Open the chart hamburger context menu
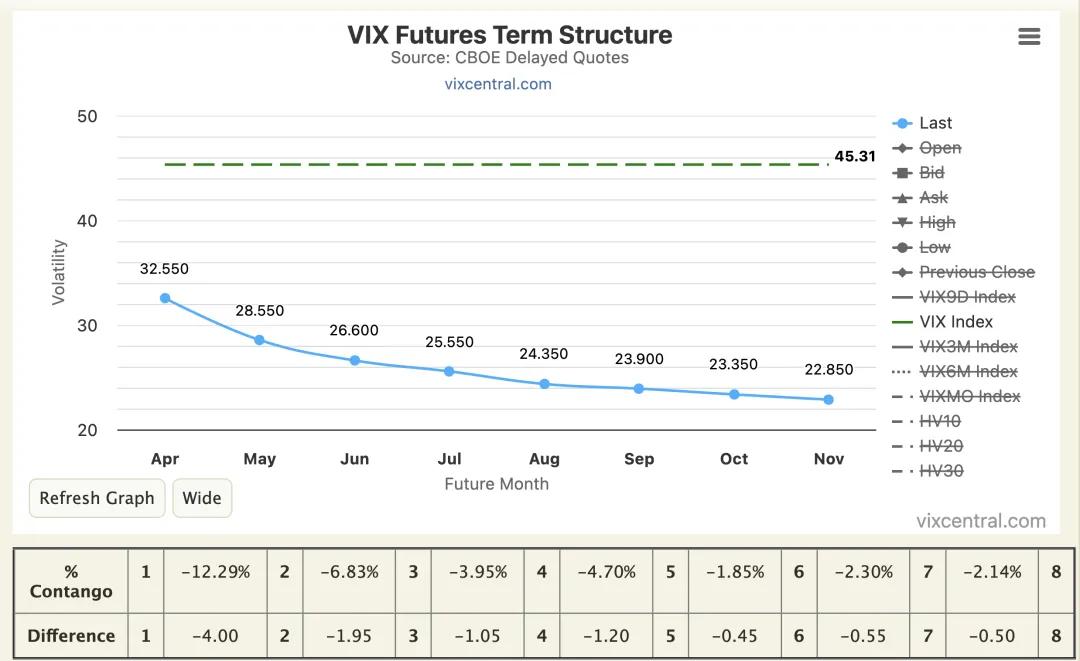The width and height of the screenshot is (1080, 661). [x=1029, y=37]
